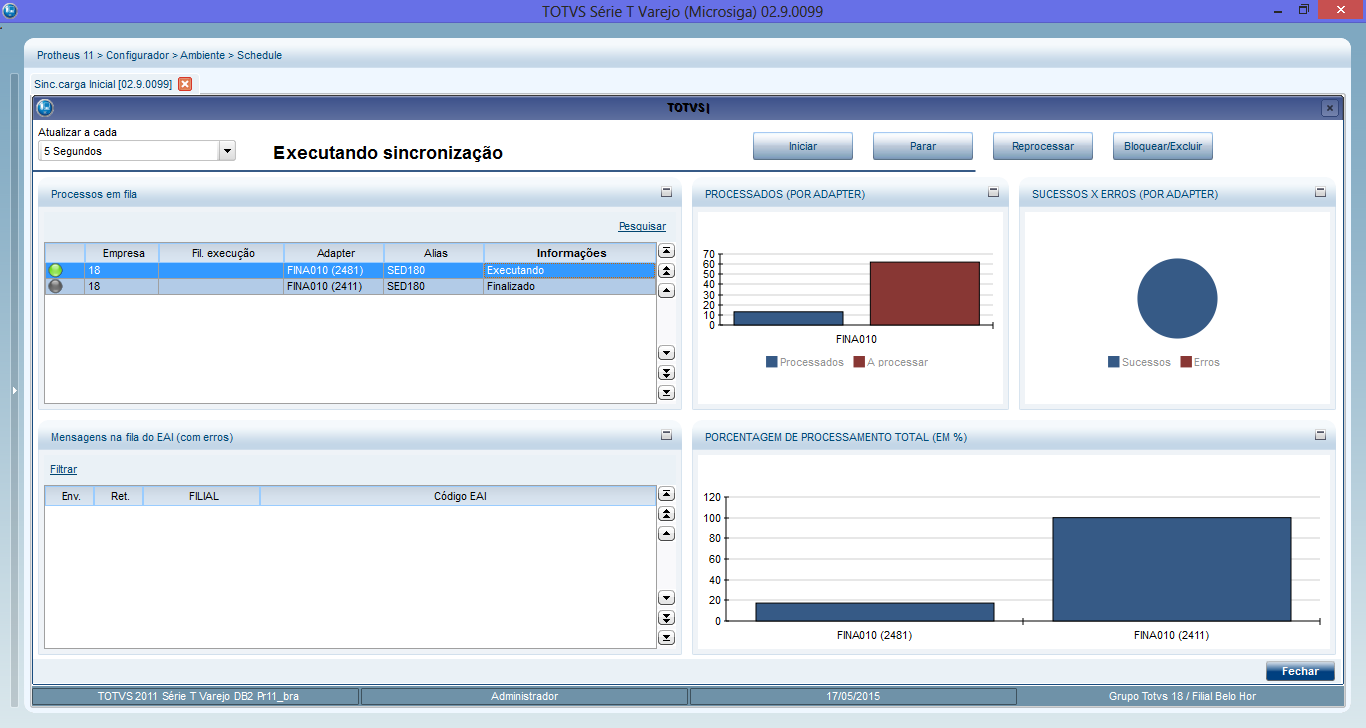The image size is (1366, 728).
Task: Click single-row-down arrow in Processos em fila list
Action: coord(666,353)
